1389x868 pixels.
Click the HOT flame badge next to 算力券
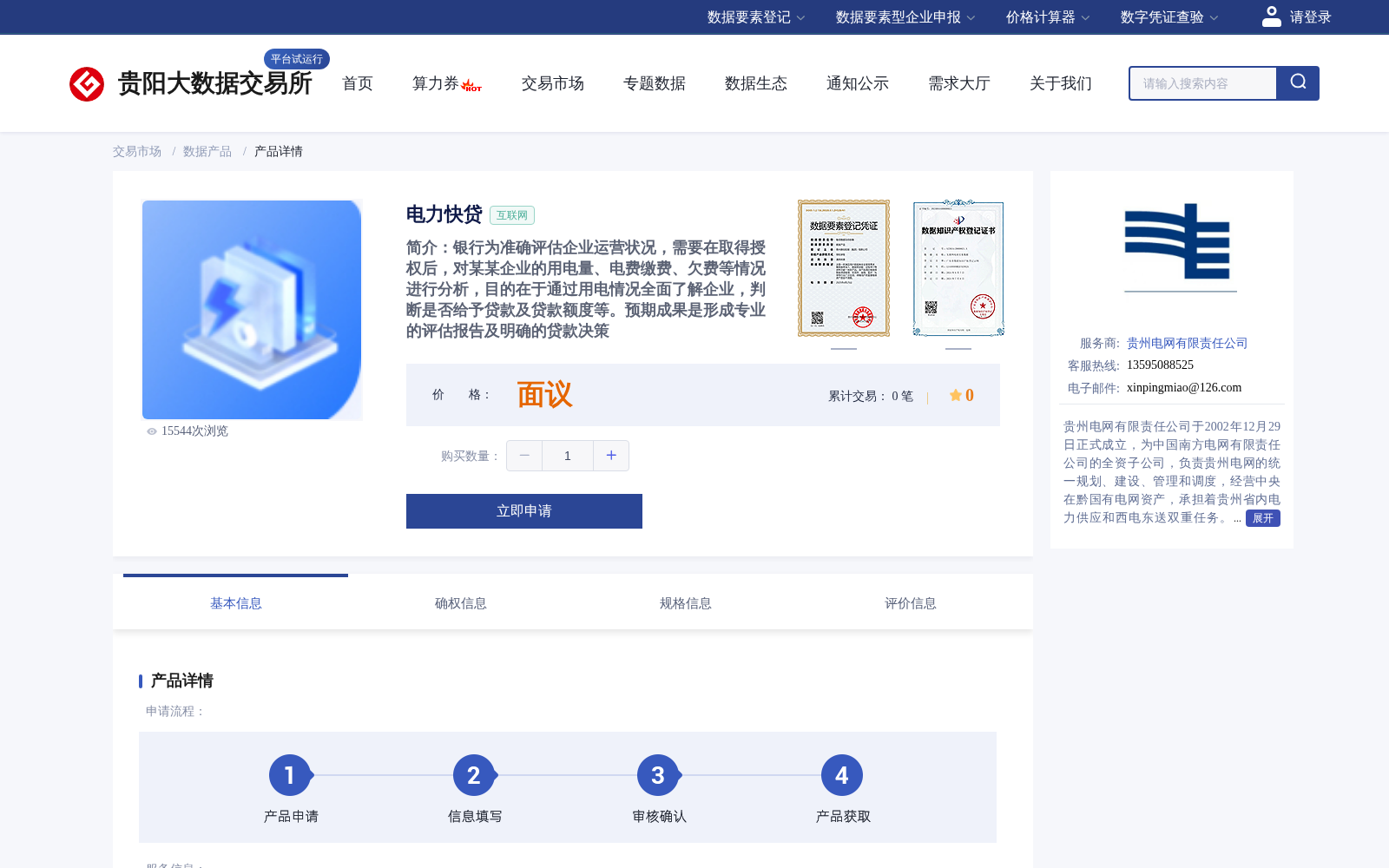[x=471, y=85]
